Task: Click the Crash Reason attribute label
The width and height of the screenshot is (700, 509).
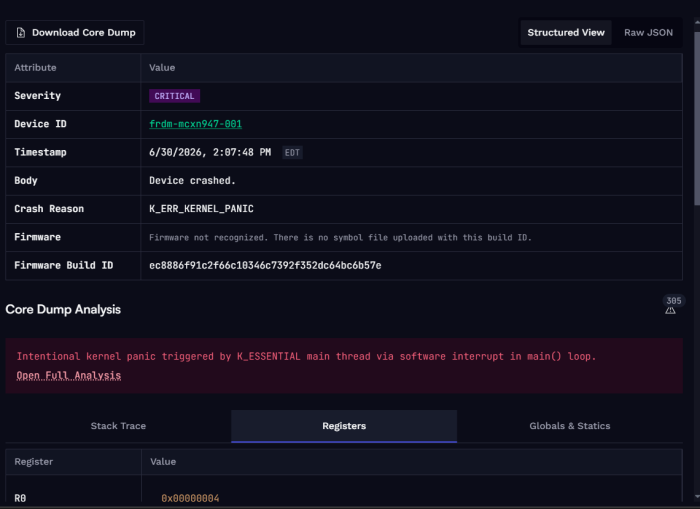Action: tap(49, 209)
